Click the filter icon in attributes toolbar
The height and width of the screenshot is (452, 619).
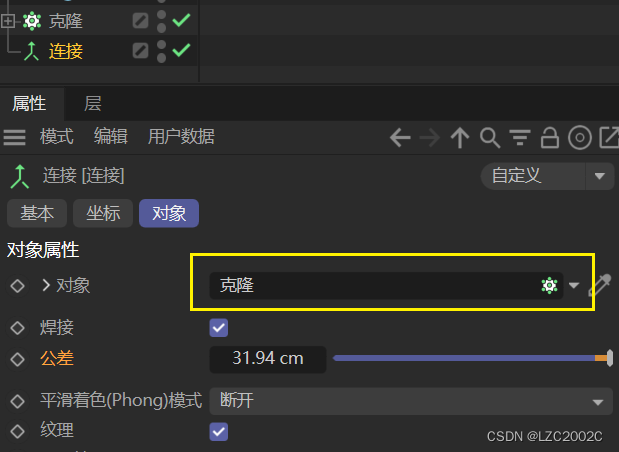[520, 138]
